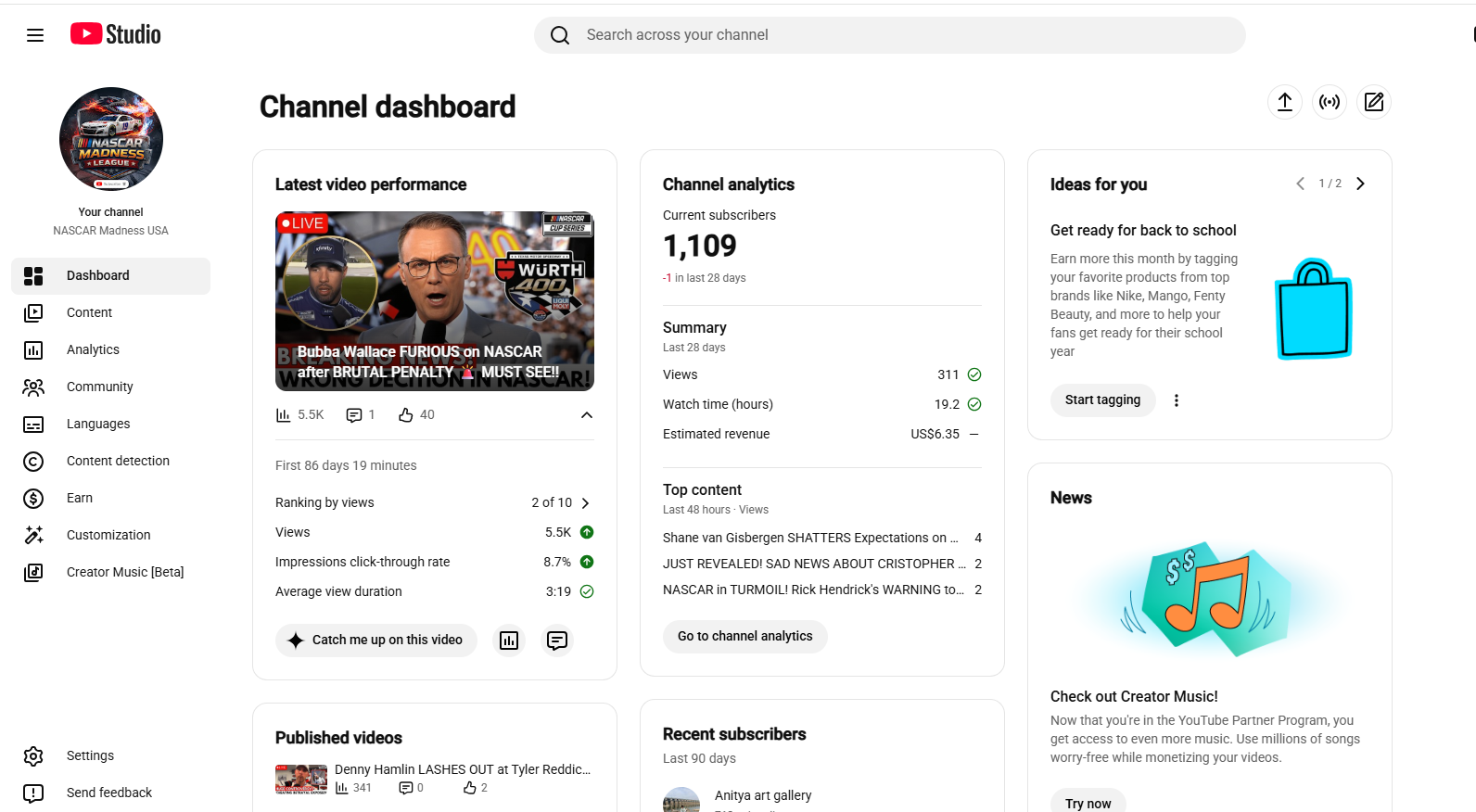The width and height of the screenshot is (1476, 812).
Task: Click the Go live broadcast icon
Action: [1330, 102]
